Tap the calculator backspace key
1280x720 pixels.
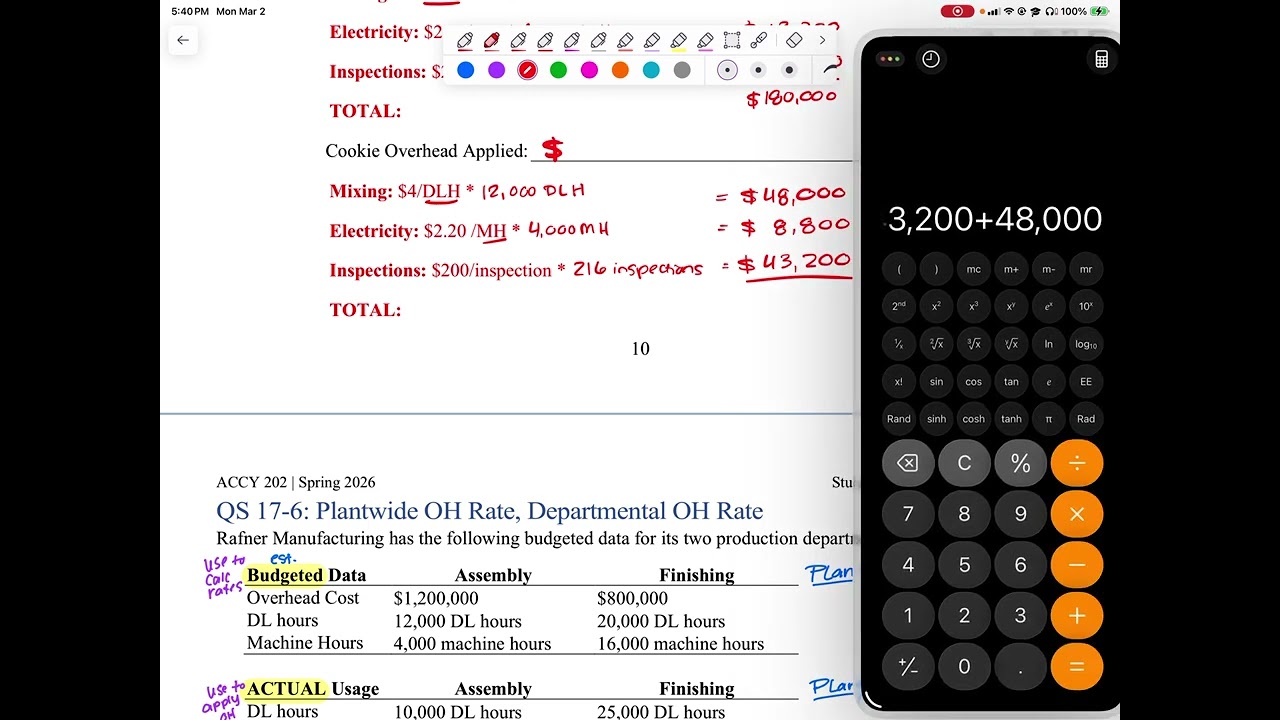point(908,463)
